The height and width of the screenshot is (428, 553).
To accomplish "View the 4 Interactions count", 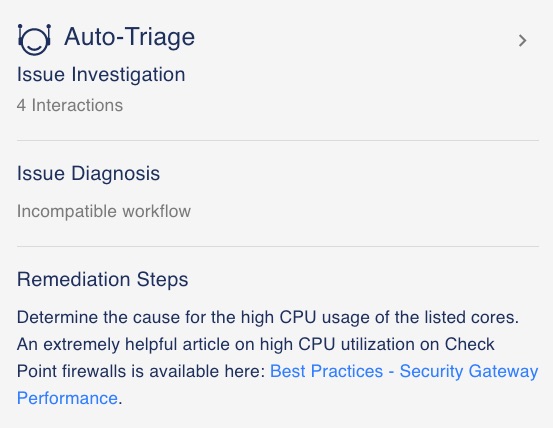I will [70, 105].
